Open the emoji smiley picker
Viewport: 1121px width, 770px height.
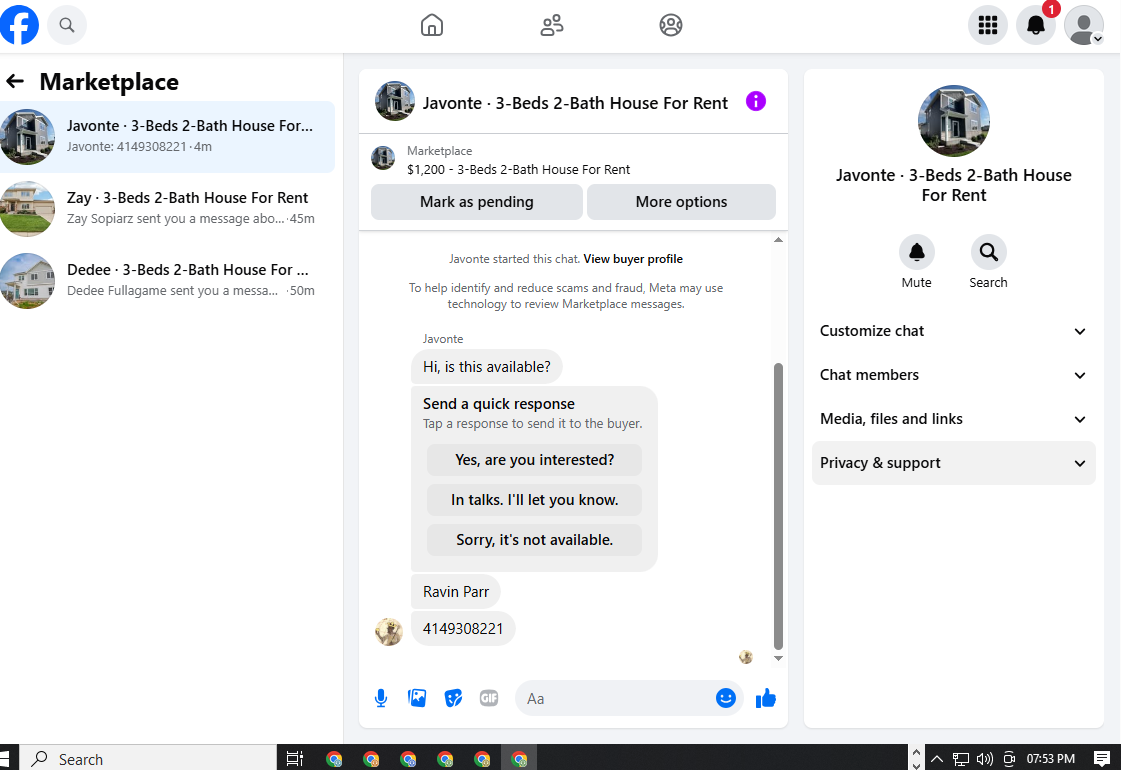pyautogui.click(x=726, y=698)
